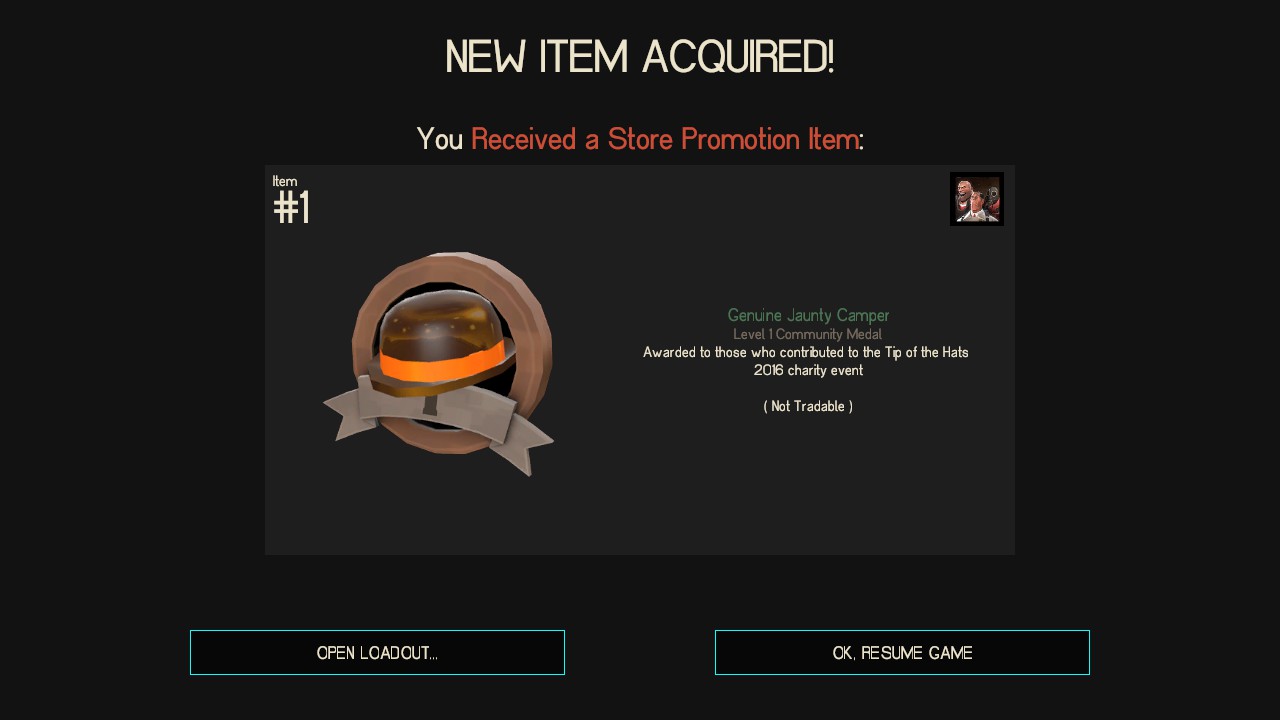Click the Level 1 Community Medal text
Image resolution: width=1280 pixels, height=720 pixels.
click(x=807, y=334)
